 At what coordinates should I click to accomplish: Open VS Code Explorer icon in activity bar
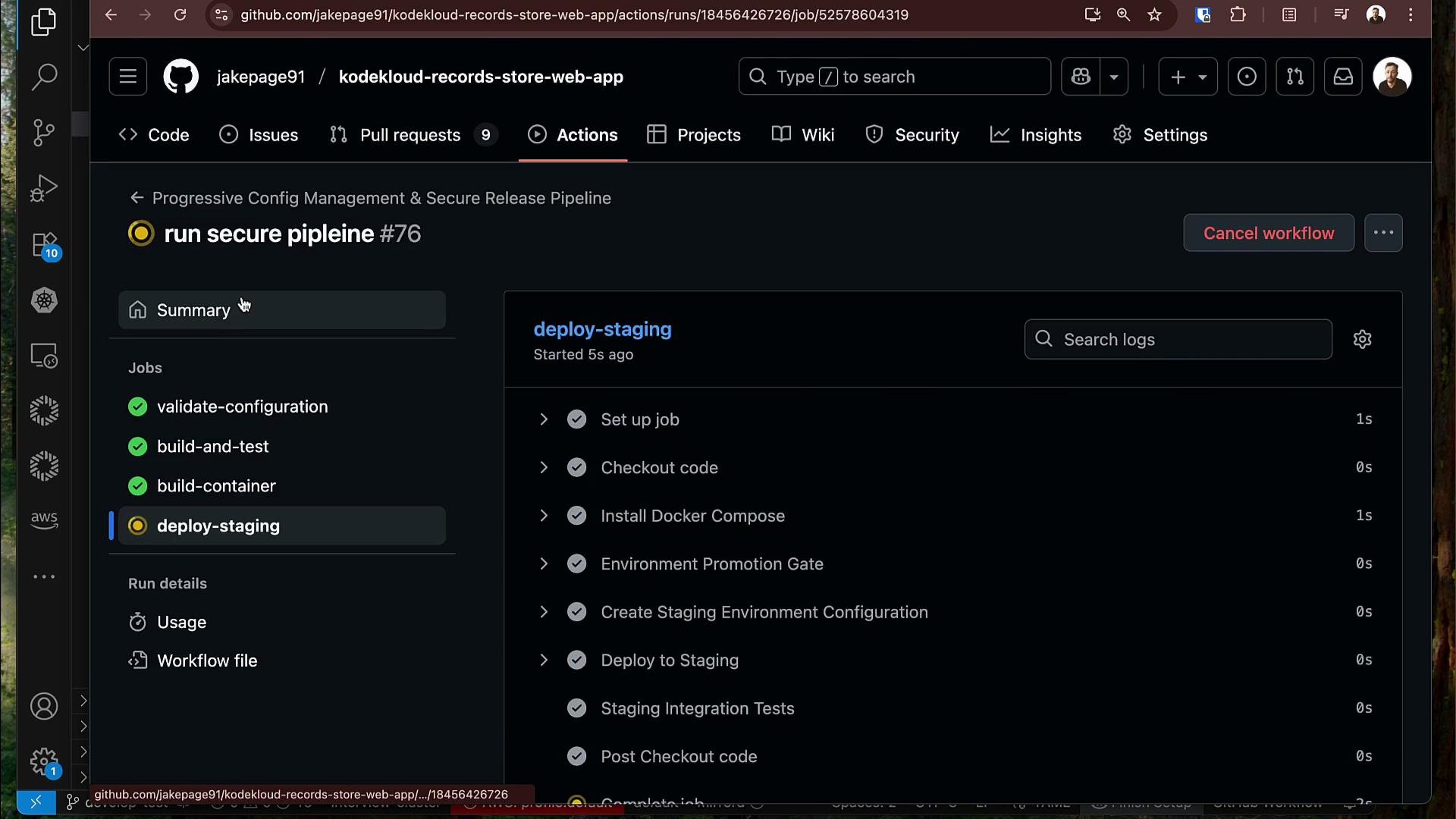coord(44,22)
